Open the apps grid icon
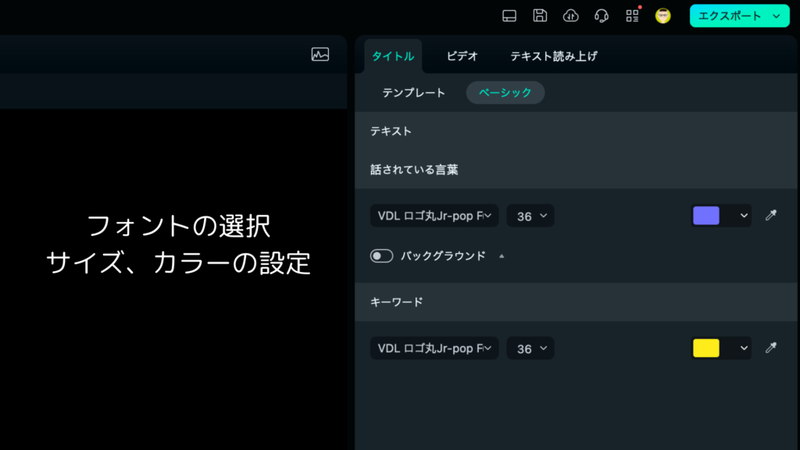800x450 pixels. tap(633, 16)
